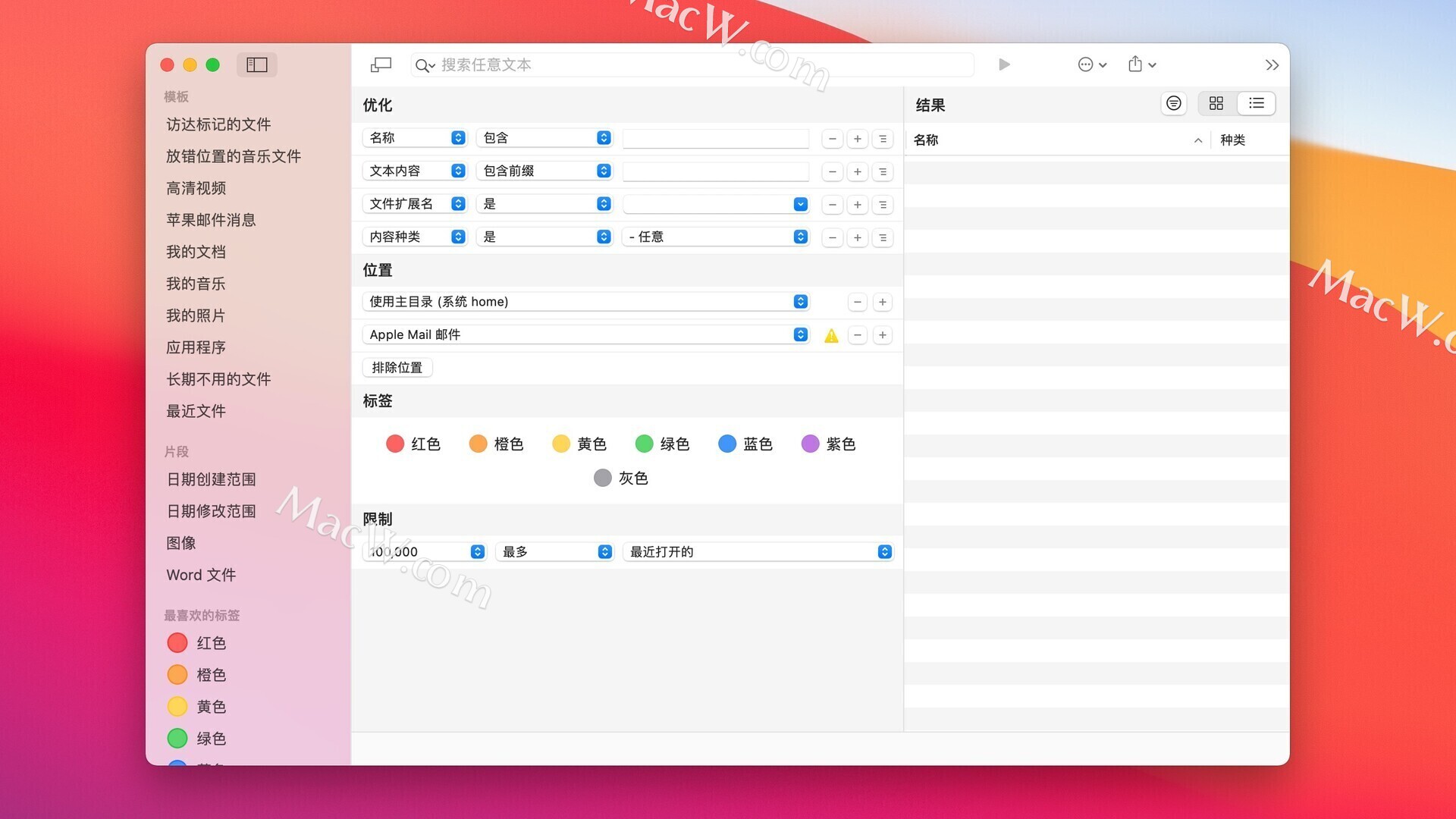Remove the 名称 criterion row
The width and height of the screenshot is (1456, 819).
pyautogui.click(x=833, y=139)
